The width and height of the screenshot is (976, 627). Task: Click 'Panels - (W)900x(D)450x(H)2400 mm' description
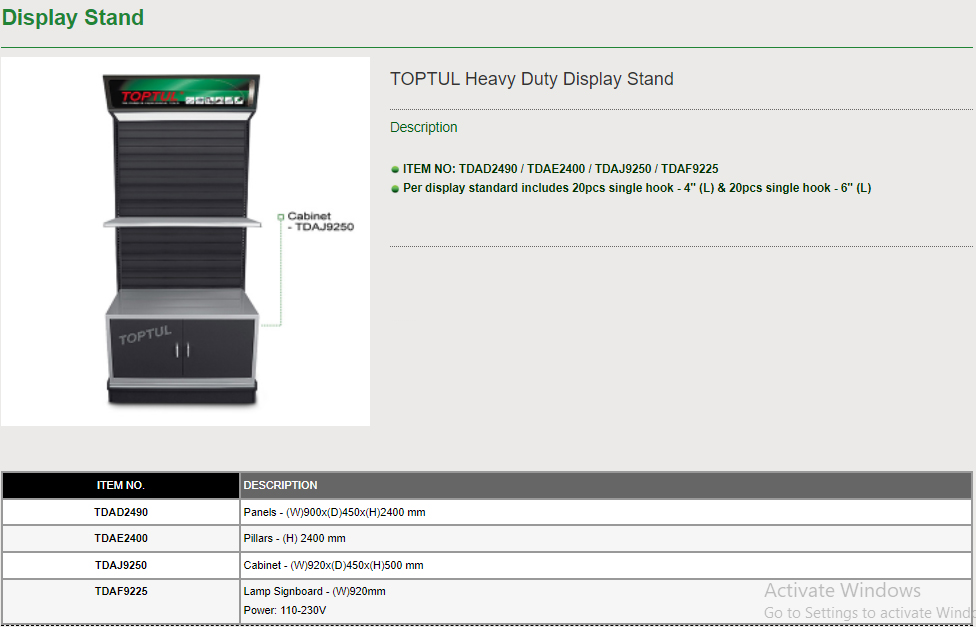[x=334, y=512]
